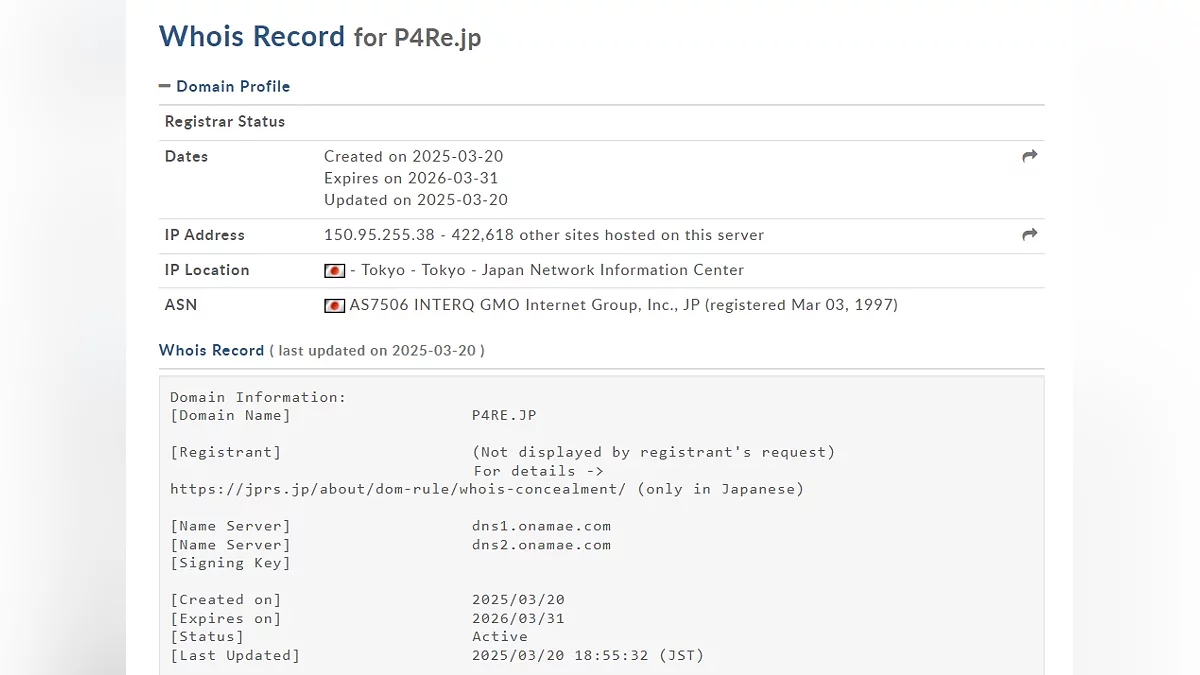Click "Expires on 2026-03-31" in the Dates row
This screenshot has height=675, width=1200.
(411, 178)
